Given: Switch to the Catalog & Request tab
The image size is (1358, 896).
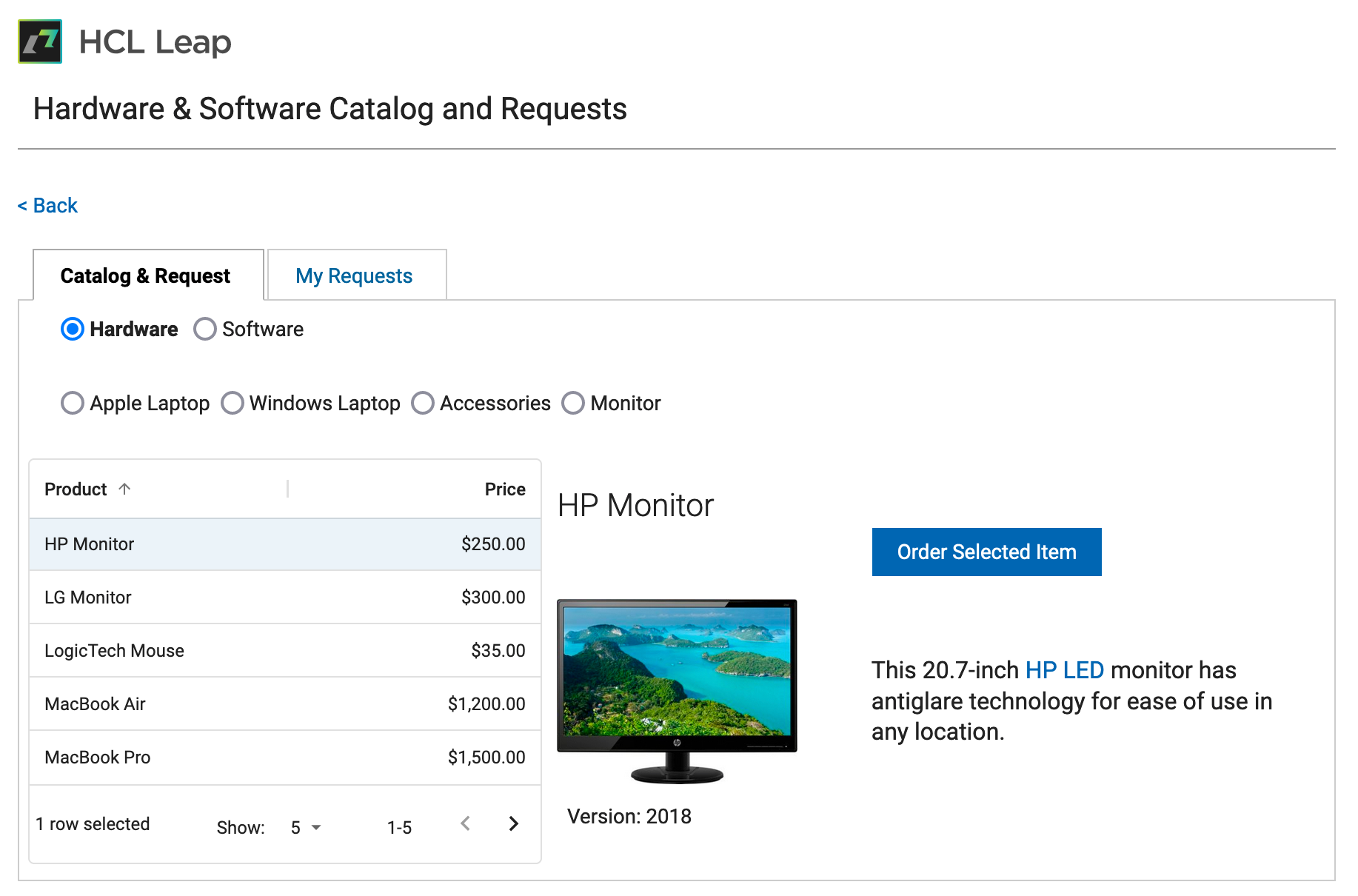Looking at the screenshot, I should click(148, 275).
